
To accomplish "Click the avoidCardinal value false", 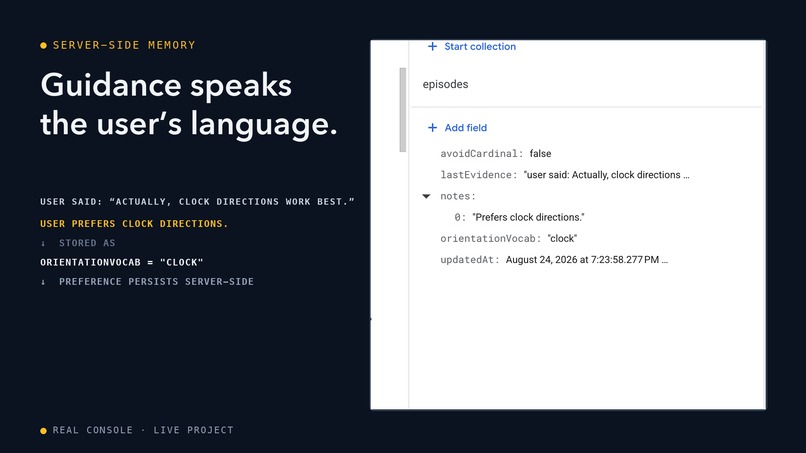I will [x=540, y=154].
